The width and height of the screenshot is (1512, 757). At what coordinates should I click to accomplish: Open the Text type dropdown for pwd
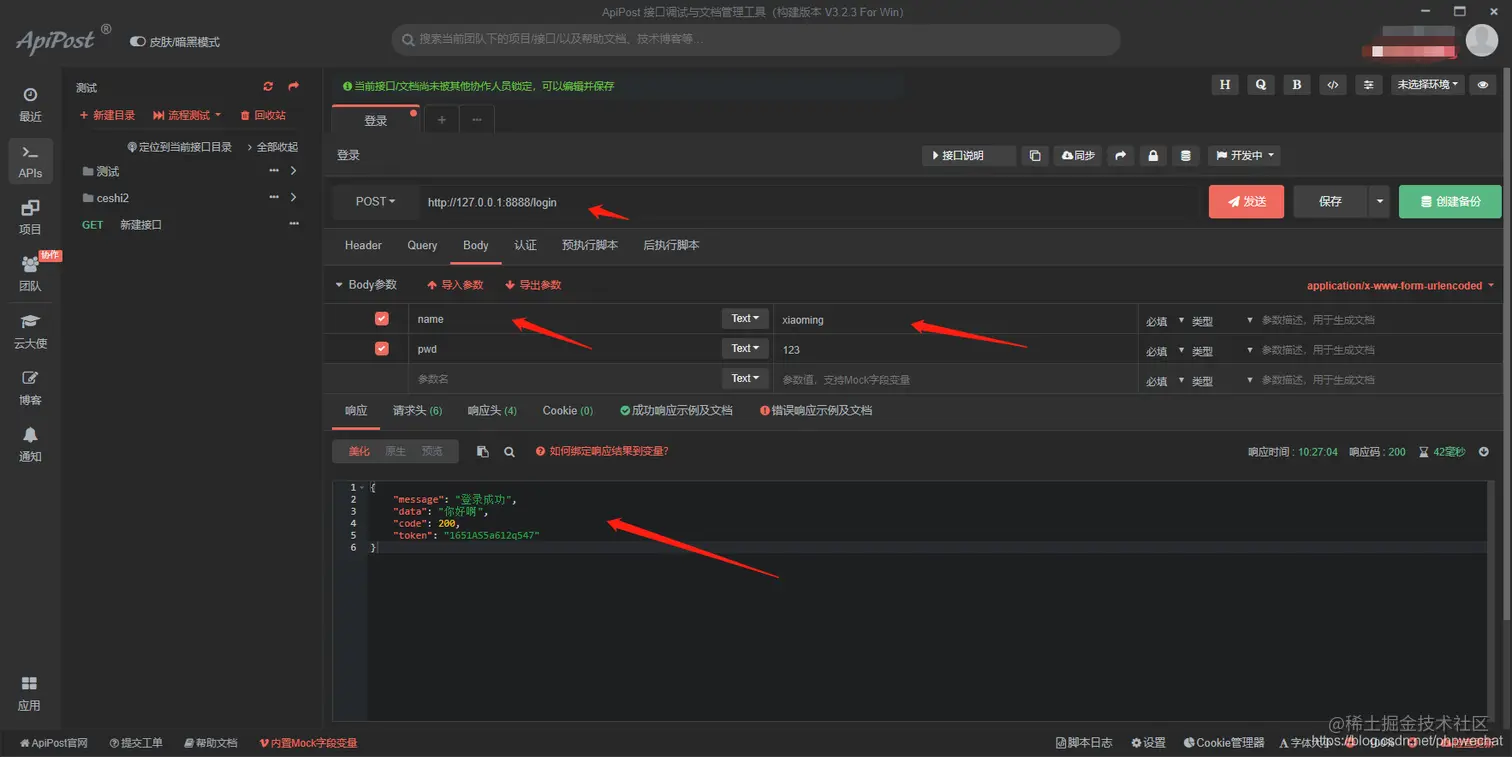point(745,348)
